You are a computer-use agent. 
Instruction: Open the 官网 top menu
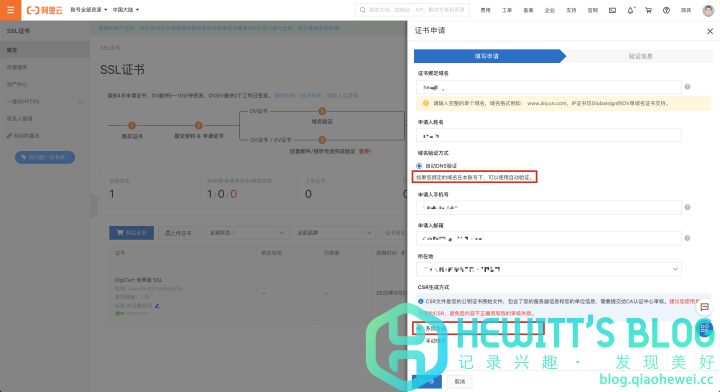click(x=593, y=10)
